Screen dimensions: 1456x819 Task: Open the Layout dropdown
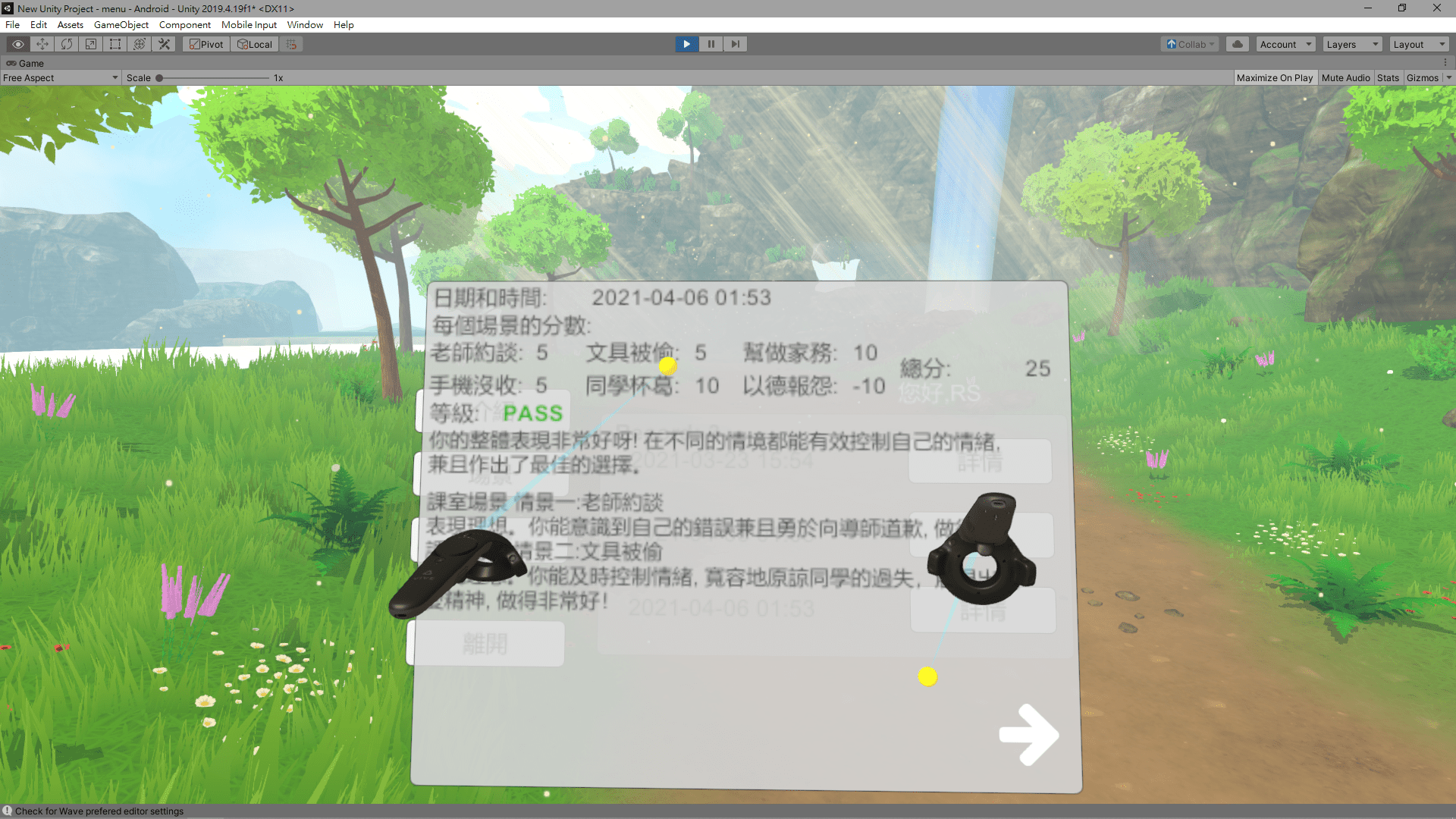[1420, 44]
